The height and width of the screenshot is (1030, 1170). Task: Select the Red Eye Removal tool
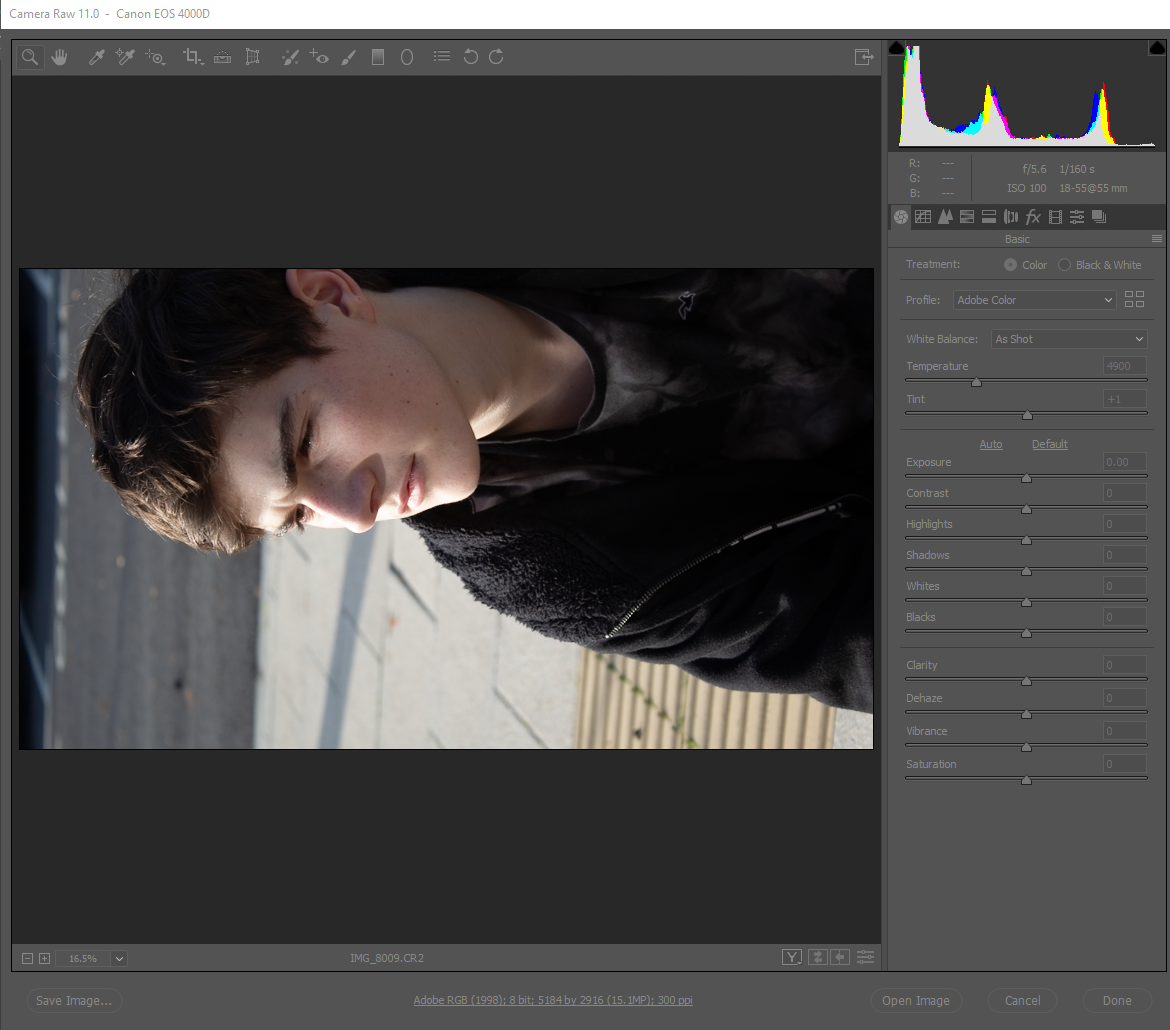[319, 57]
